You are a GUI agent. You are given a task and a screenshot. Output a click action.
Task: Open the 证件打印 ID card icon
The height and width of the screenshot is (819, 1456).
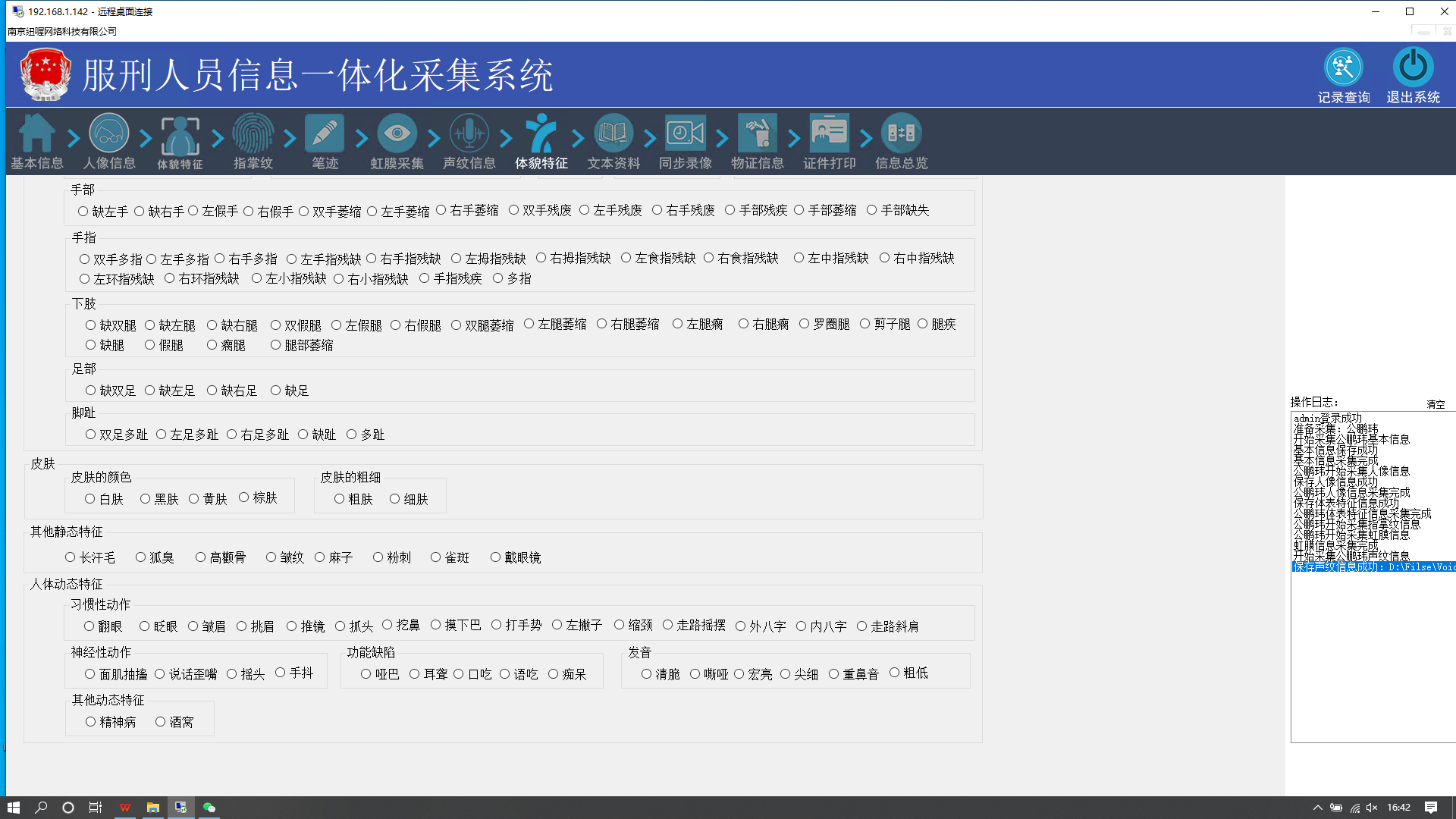(829, 134)
